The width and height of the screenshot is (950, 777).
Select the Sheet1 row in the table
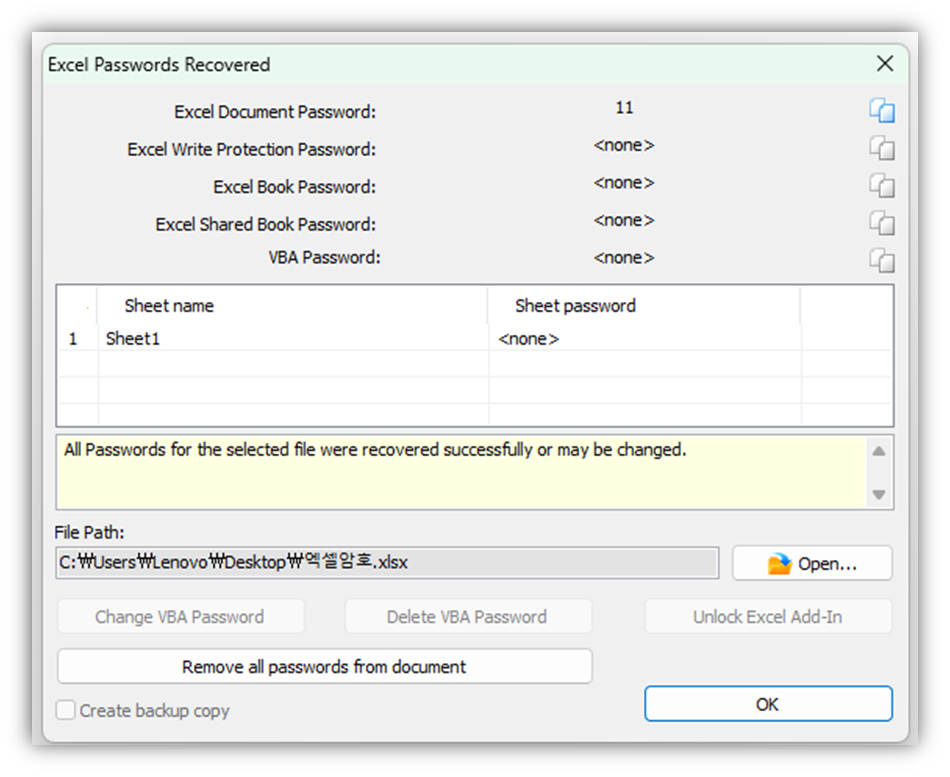pos(133,339)
